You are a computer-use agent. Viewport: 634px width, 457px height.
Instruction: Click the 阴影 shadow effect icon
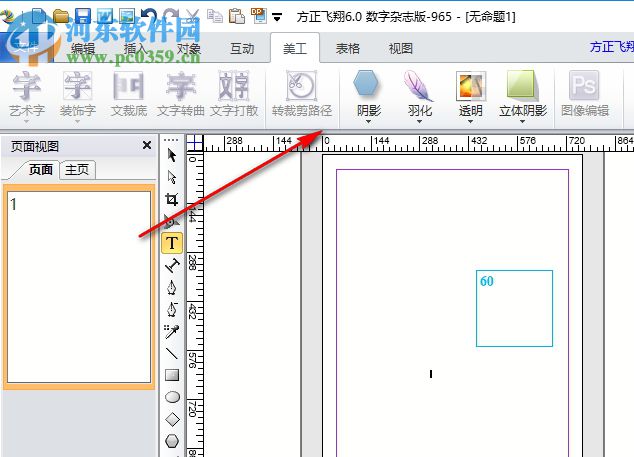(366, 83)
